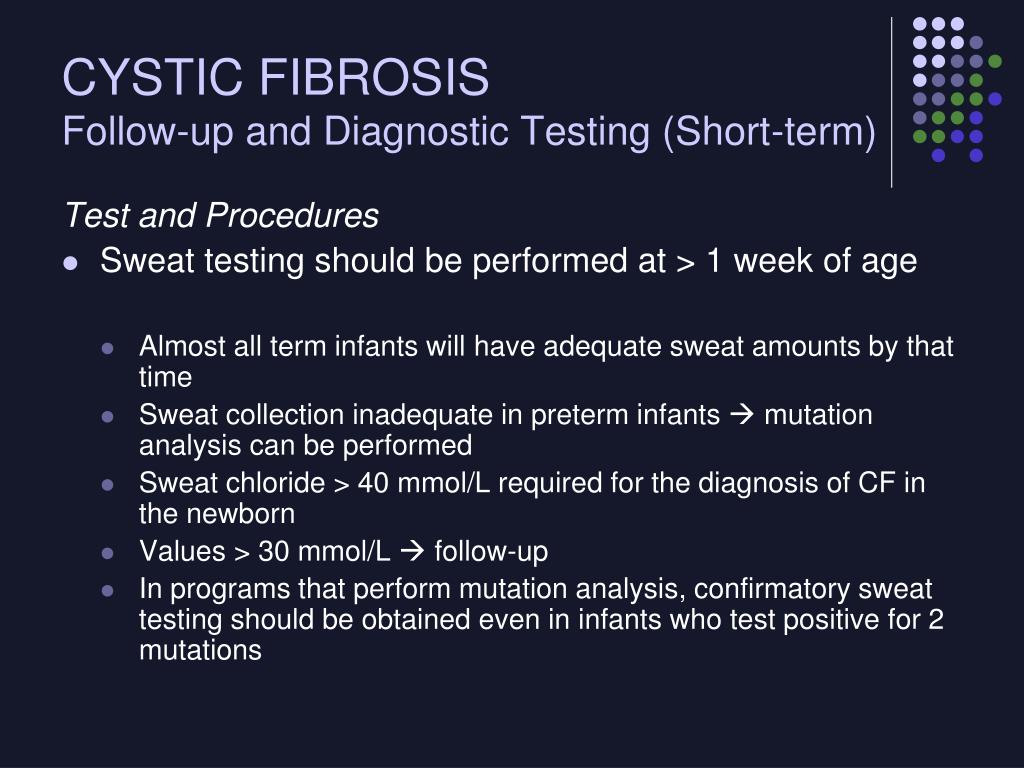
Task: Click the decorative dot pattern graphic
Action: point(957,89)
